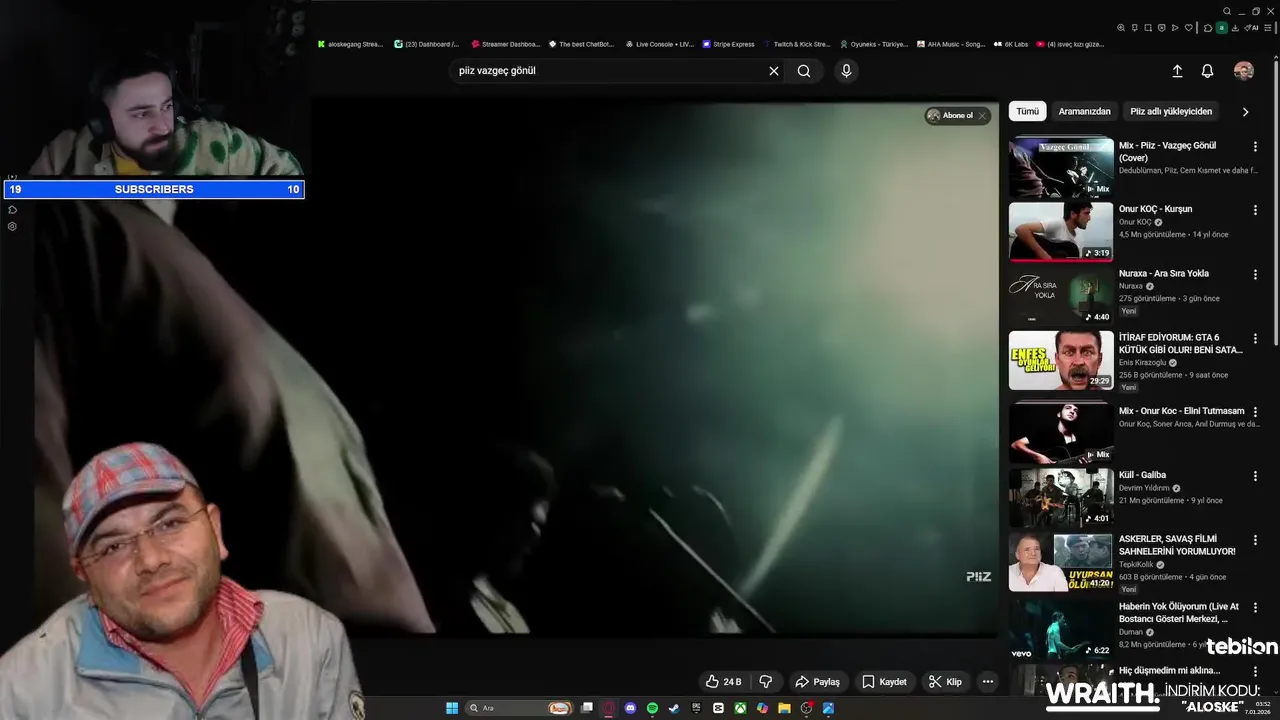Open Haberin Yok Ölüyorum video title
1280x720 pixels.
click(x=1178, y=613)
